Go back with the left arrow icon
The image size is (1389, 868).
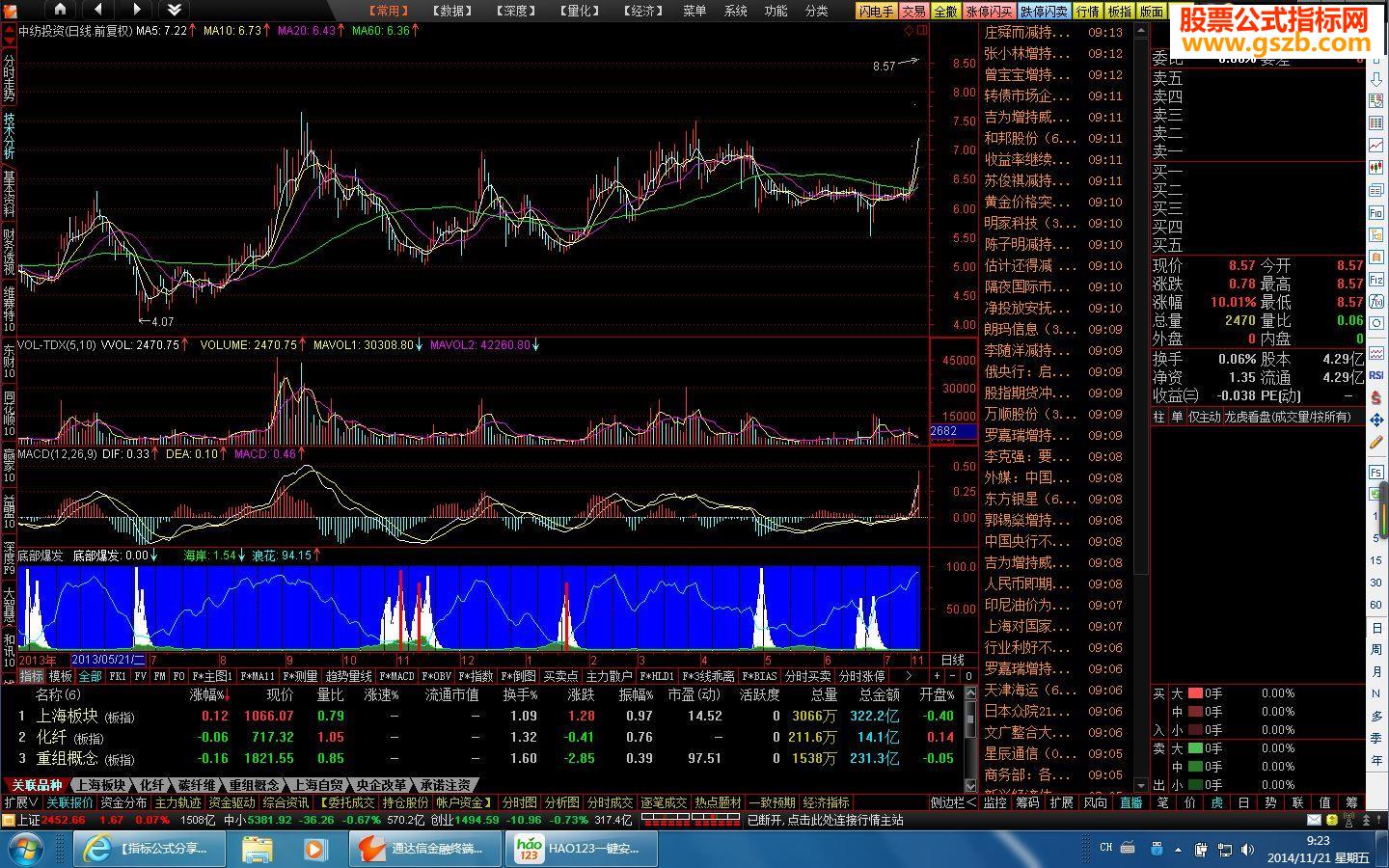click(98, 10)
